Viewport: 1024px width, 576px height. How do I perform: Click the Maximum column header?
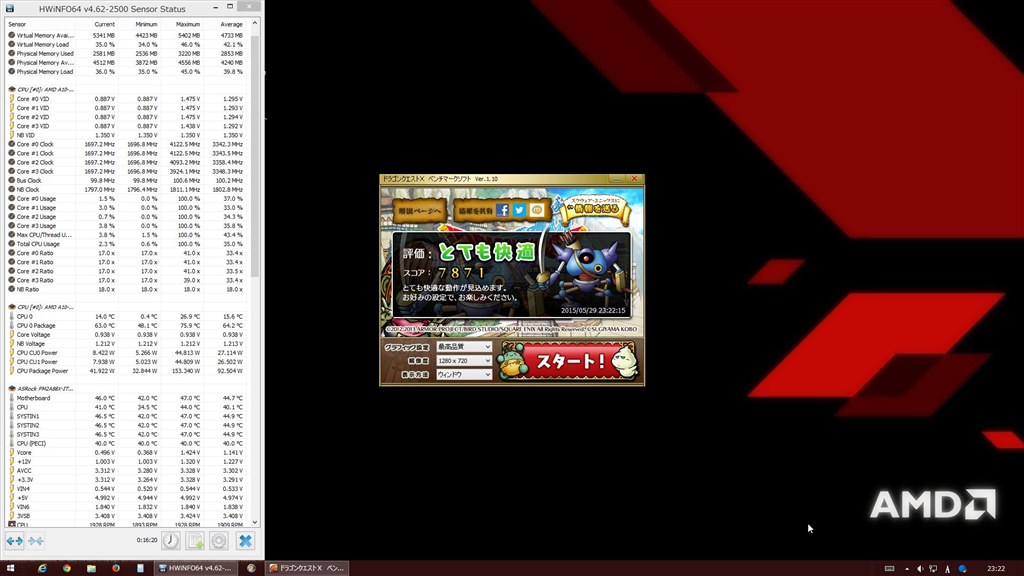(x=182, y=24)
